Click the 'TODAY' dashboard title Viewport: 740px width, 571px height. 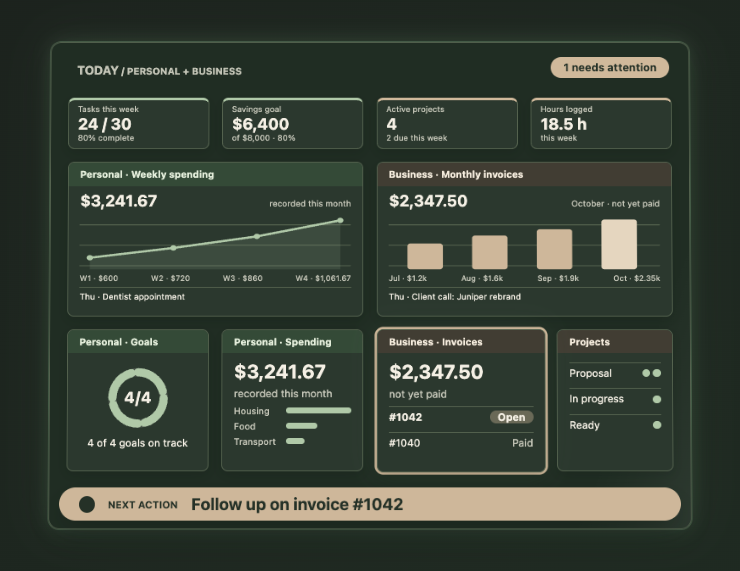[x=98, y=71]
